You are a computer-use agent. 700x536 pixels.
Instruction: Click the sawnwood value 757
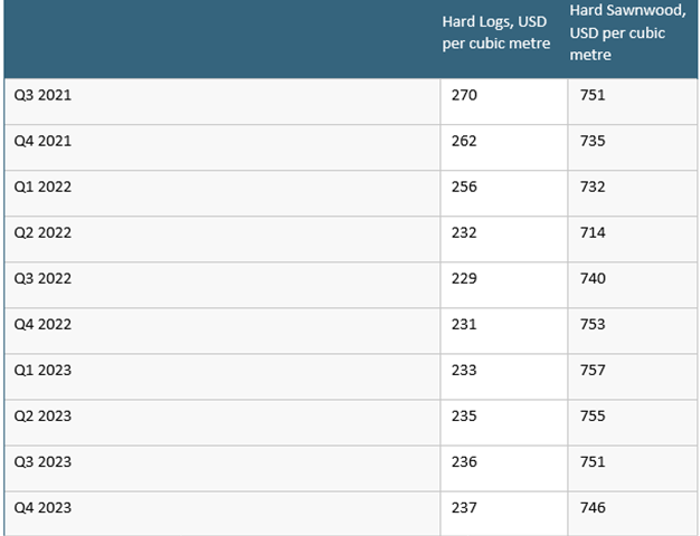[593, 370]
